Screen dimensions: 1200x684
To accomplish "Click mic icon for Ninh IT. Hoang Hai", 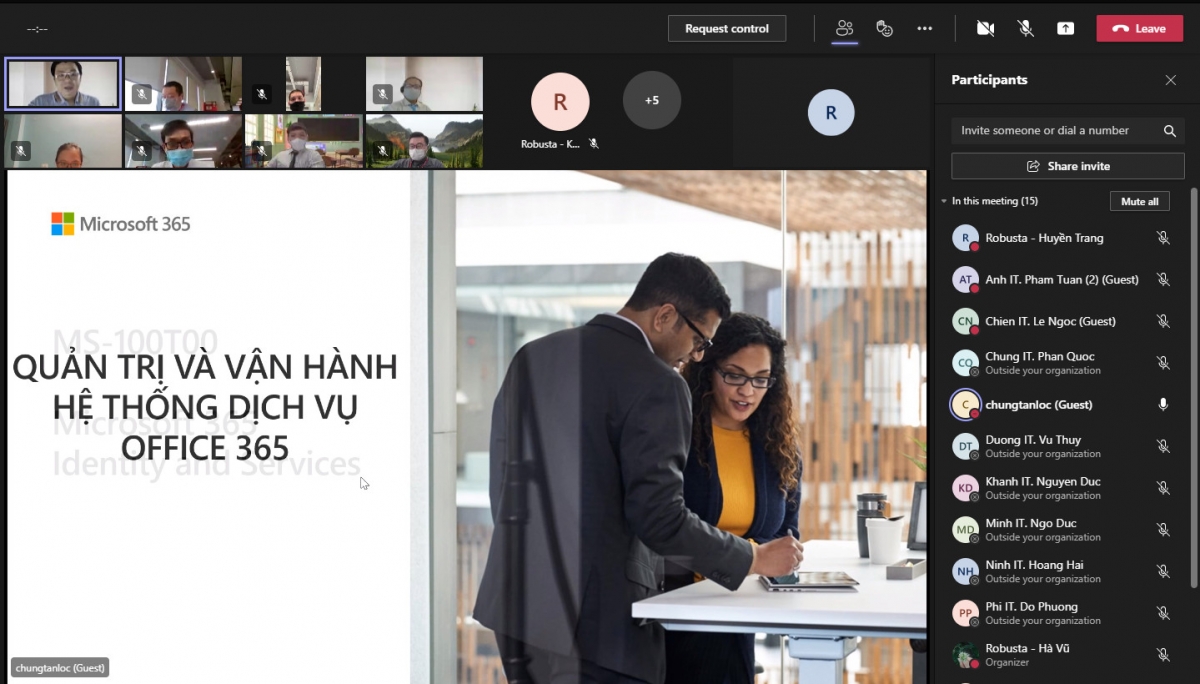I will (1163, 571).
